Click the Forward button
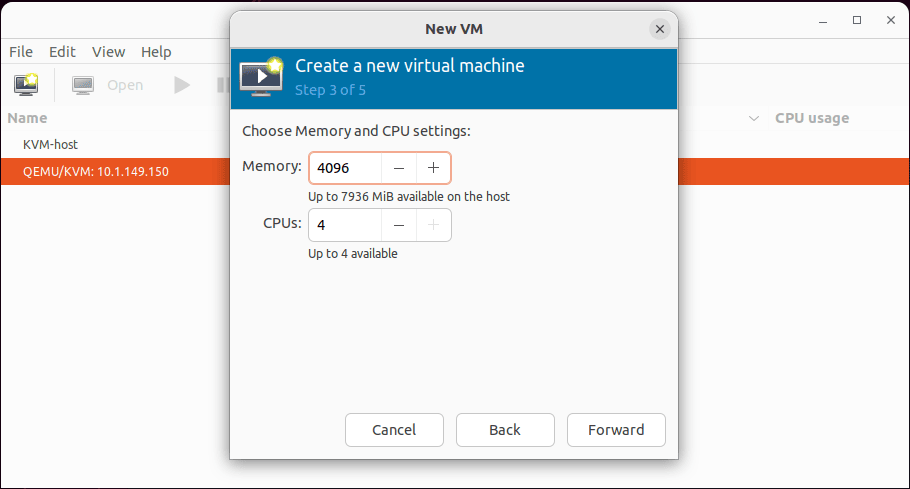 tap(616, 430)
